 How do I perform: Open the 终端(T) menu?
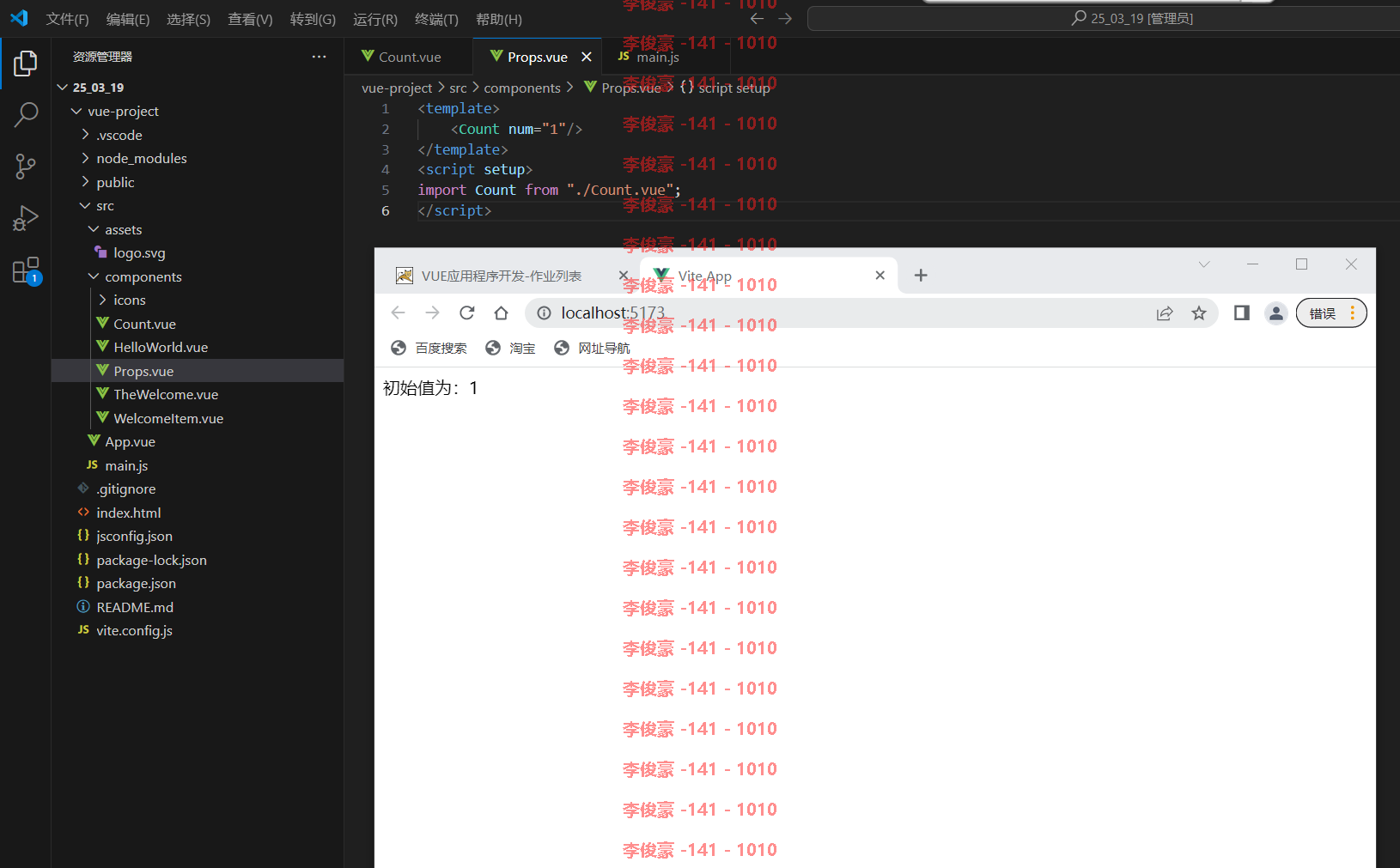pyautogui.click(x=436, y=19)
